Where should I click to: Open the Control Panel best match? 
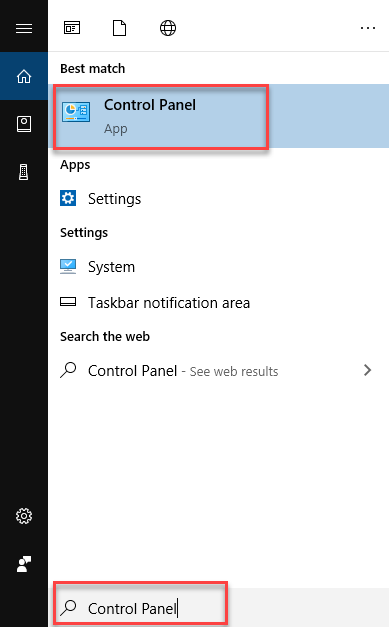click(218, 116)
